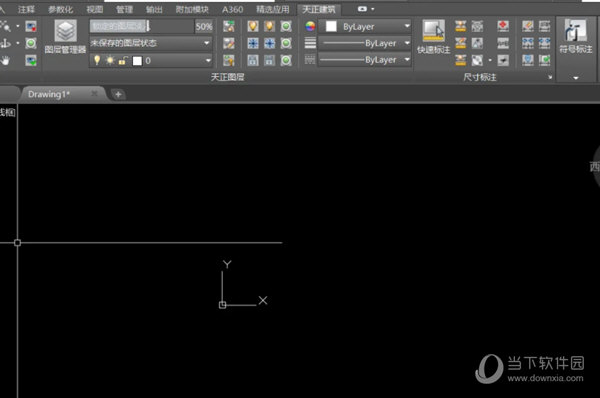Open the current layer 0 dropdown
Image resolution: width=600 pixels, height=398 pixels.
(208, 60)
